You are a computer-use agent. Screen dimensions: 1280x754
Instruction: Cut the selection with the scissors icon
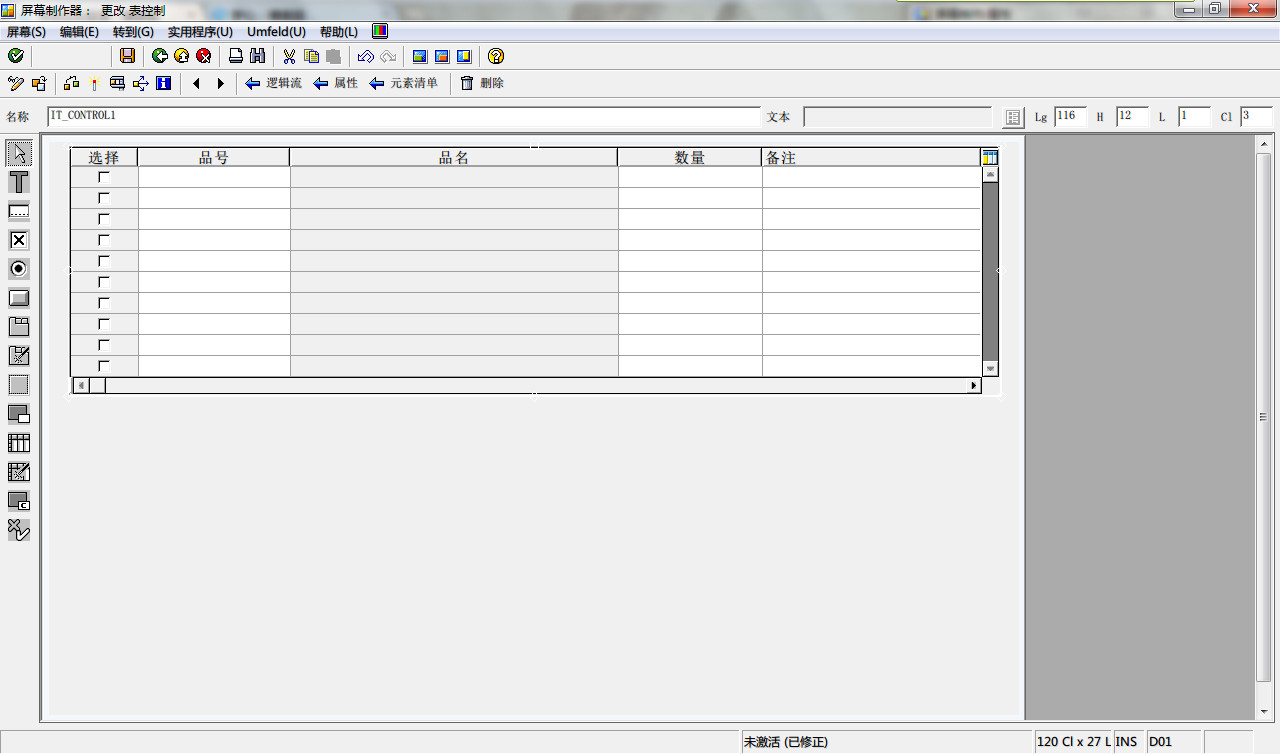290,56
